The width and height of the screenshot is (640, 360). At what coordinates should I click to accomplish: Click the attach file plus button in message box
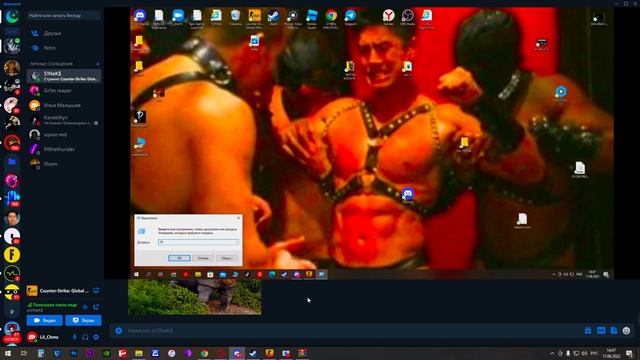(x=118, y=331)
